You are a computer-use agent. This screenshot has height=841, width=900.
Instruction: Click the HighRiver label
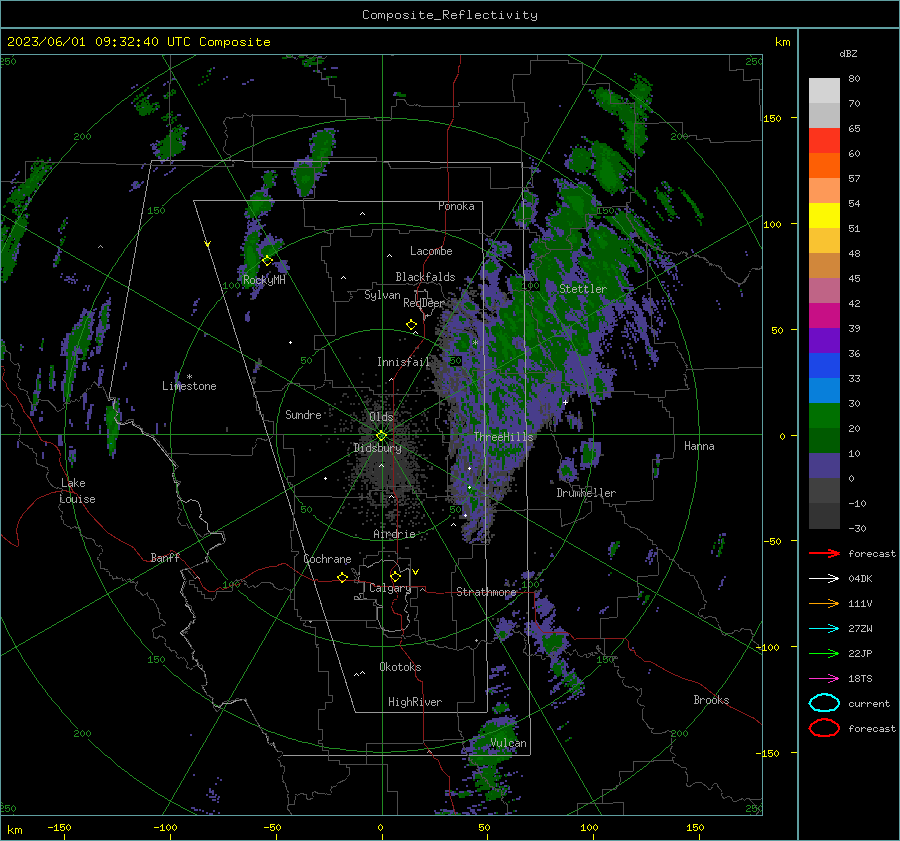pos(415,702)
